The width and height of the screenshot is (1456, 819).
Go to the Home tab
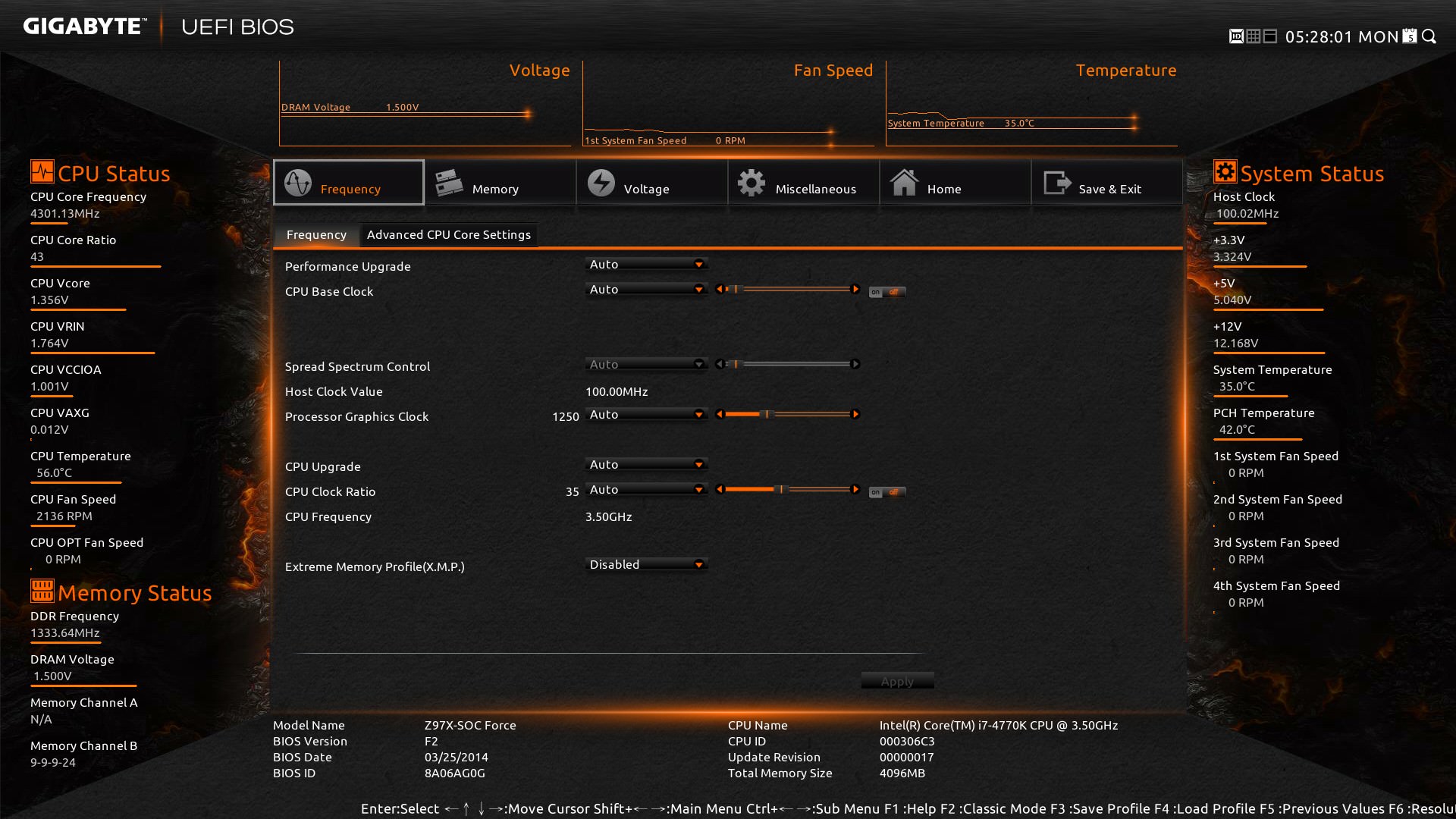tap(955, 182)
